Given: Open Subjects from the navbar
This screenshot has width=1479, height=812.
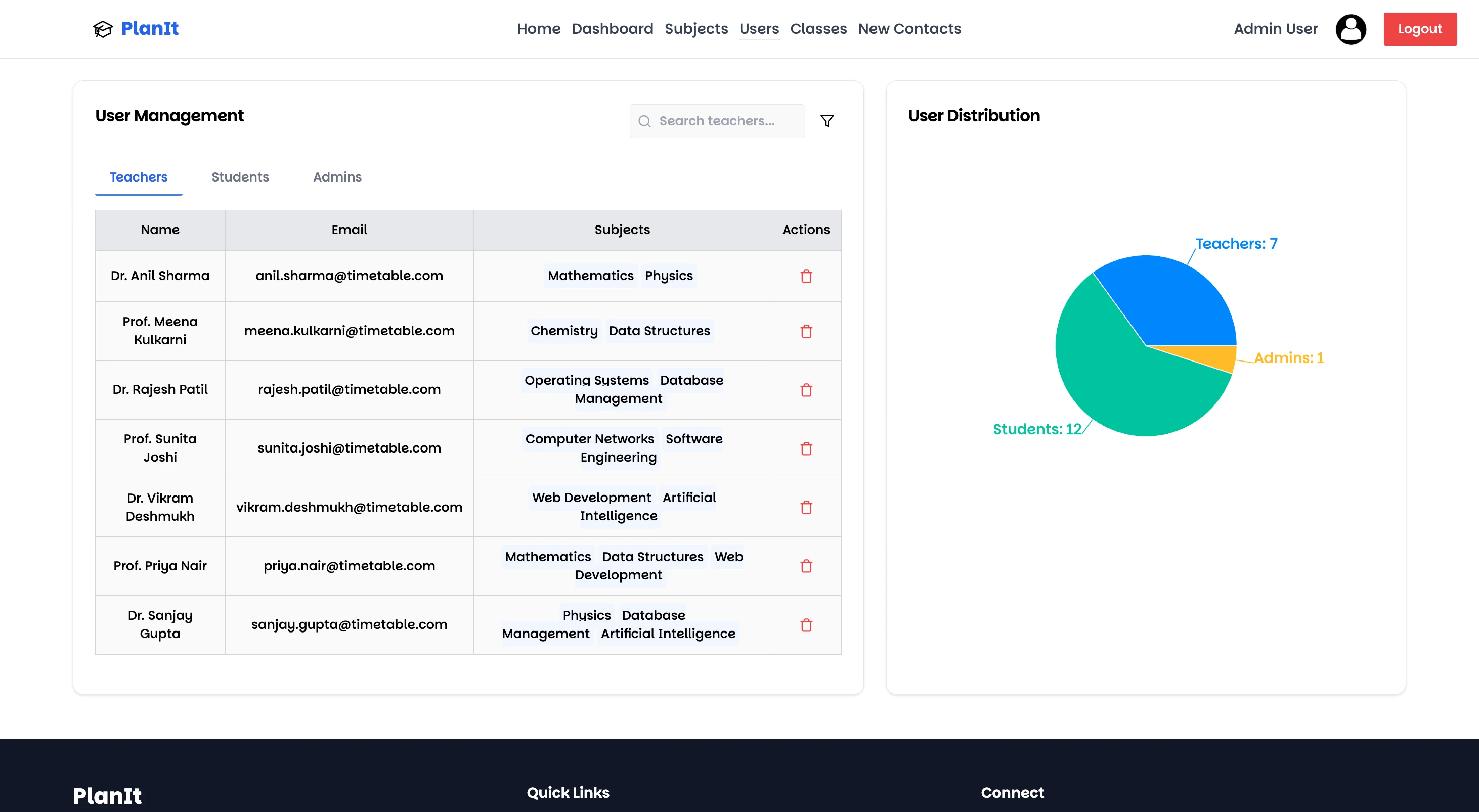Looking at the screenshot, I should coord(696,29).
